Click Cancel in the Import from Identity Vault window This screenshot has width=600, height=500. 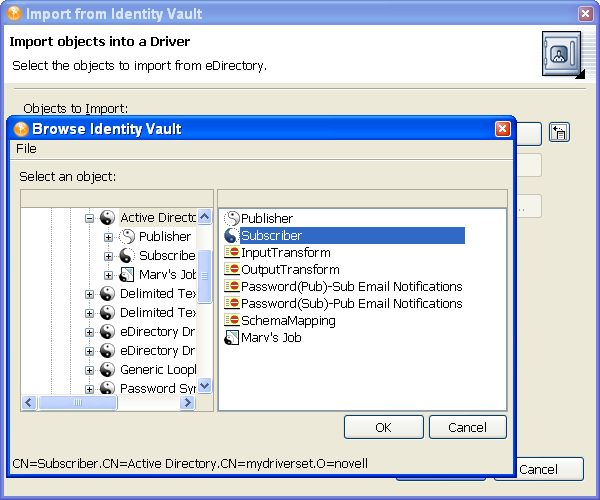tap(549, 469)
